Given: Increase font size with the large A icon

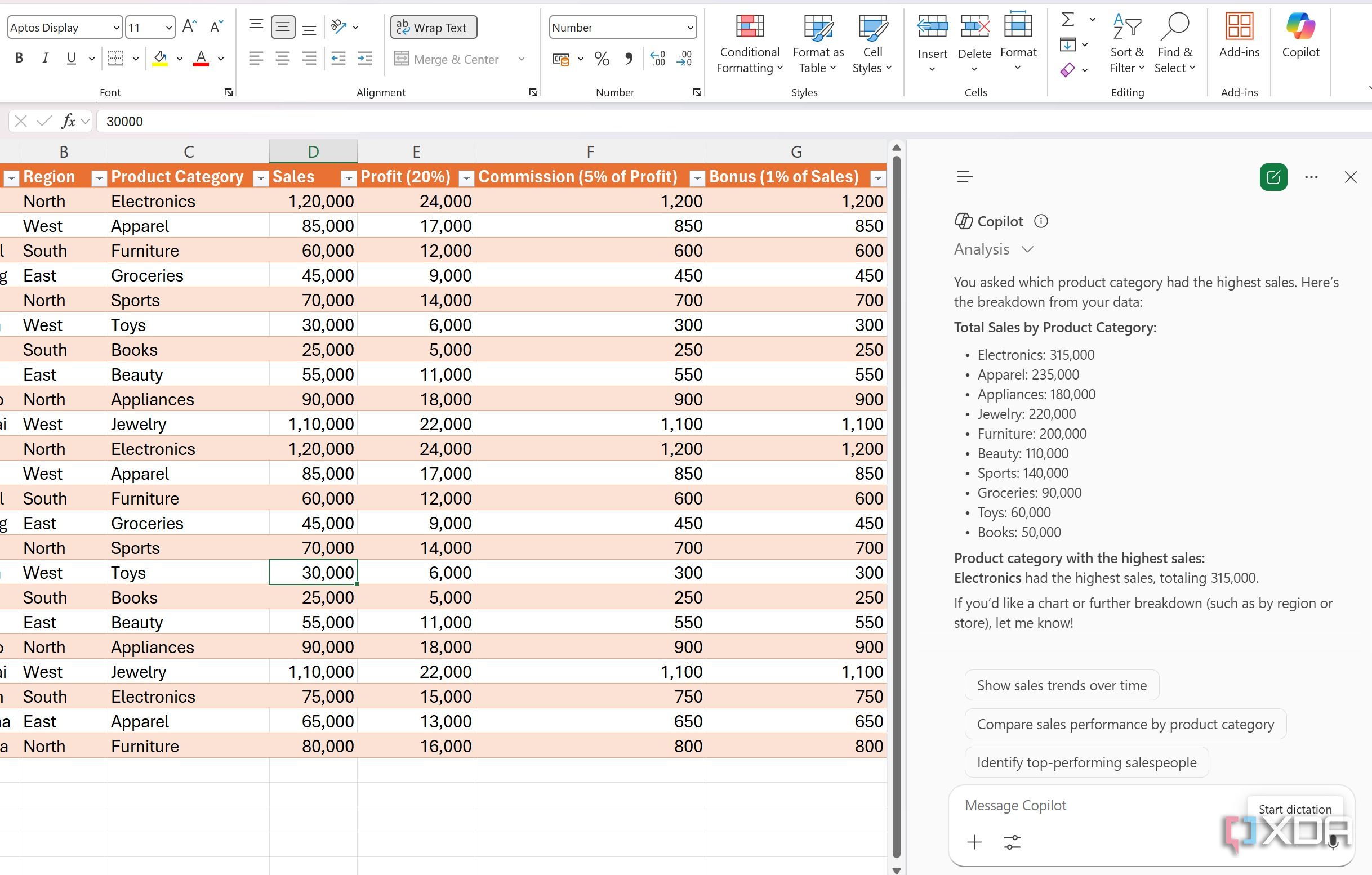Looking at the screenshot, I should [x=190, y=27].
